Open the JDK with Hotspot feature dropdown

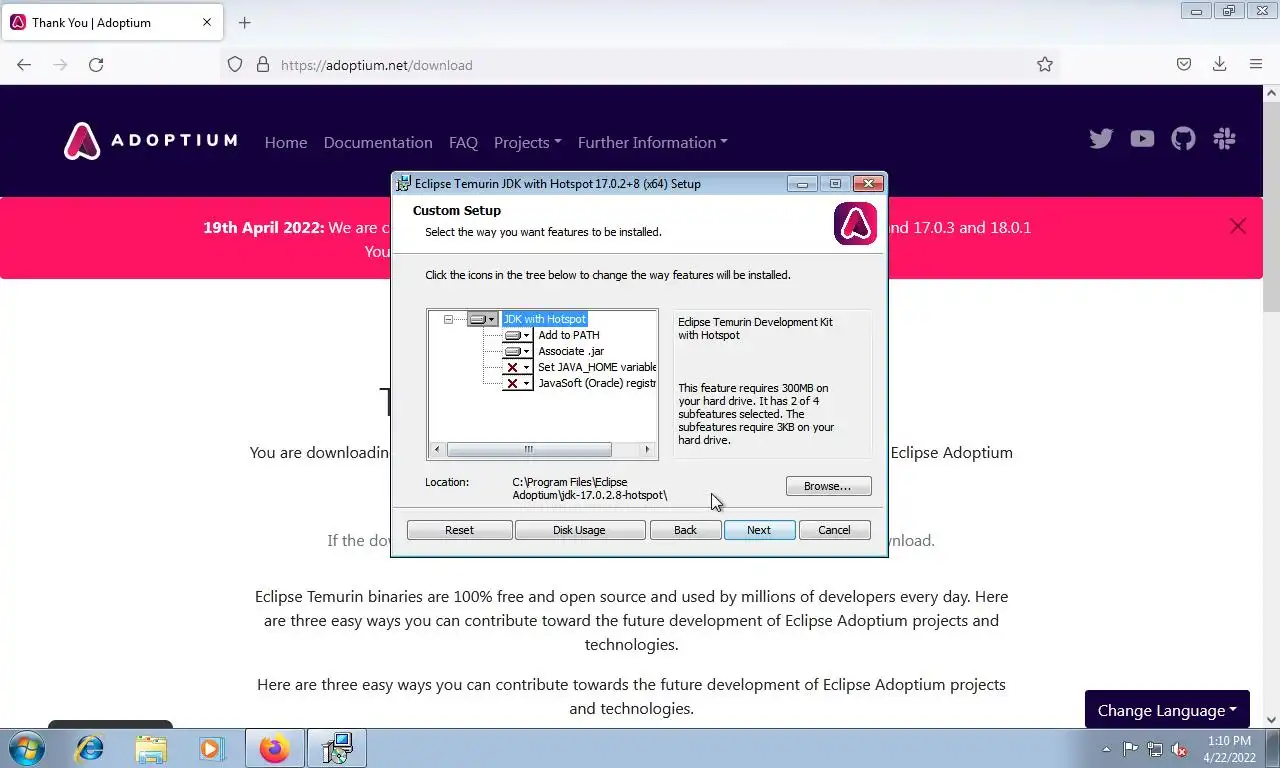point(482,319)
